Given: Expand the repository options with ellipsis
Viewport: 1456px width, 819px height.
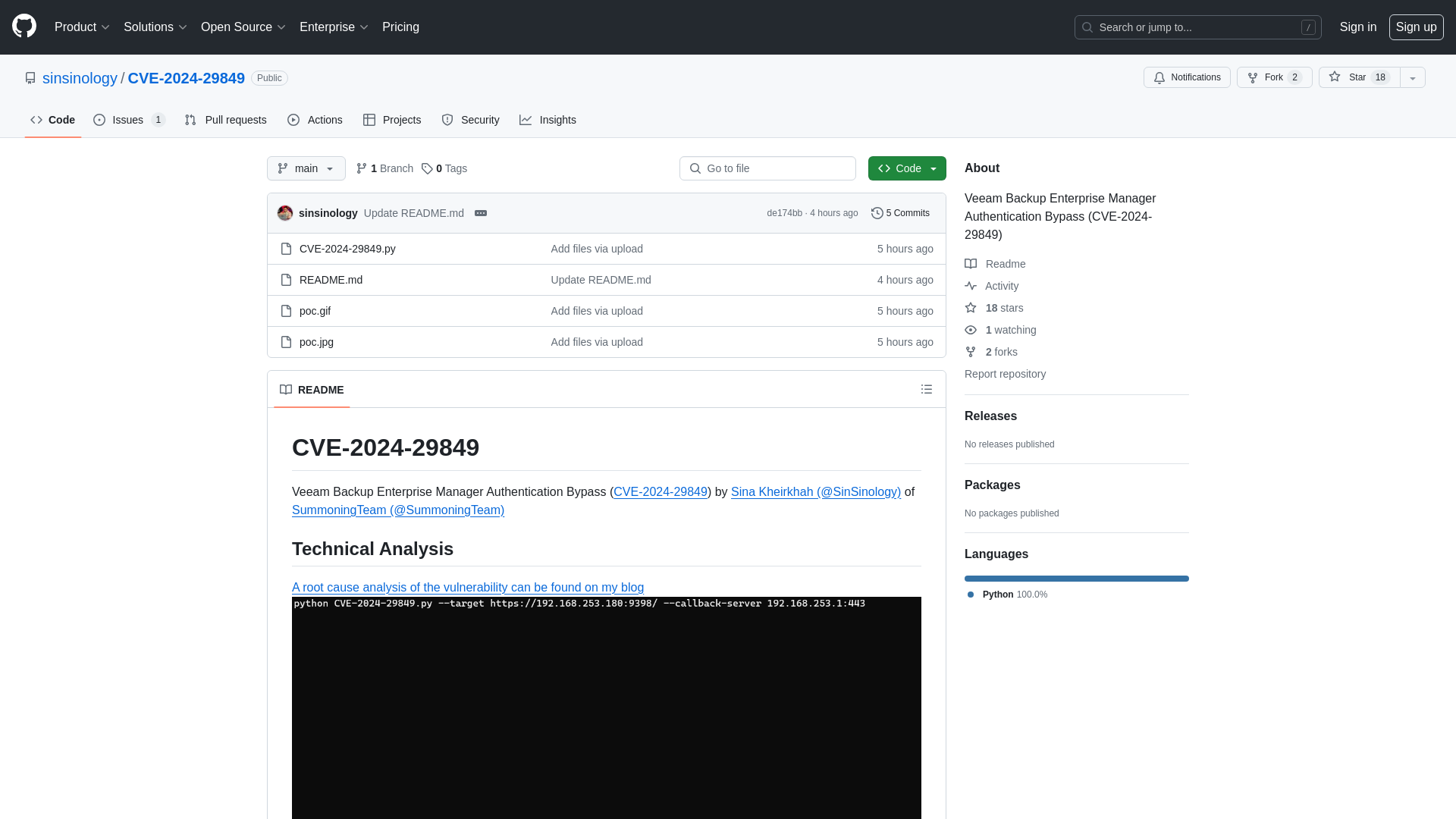Looking at the screenshot, I should click(x=480, y=213).
